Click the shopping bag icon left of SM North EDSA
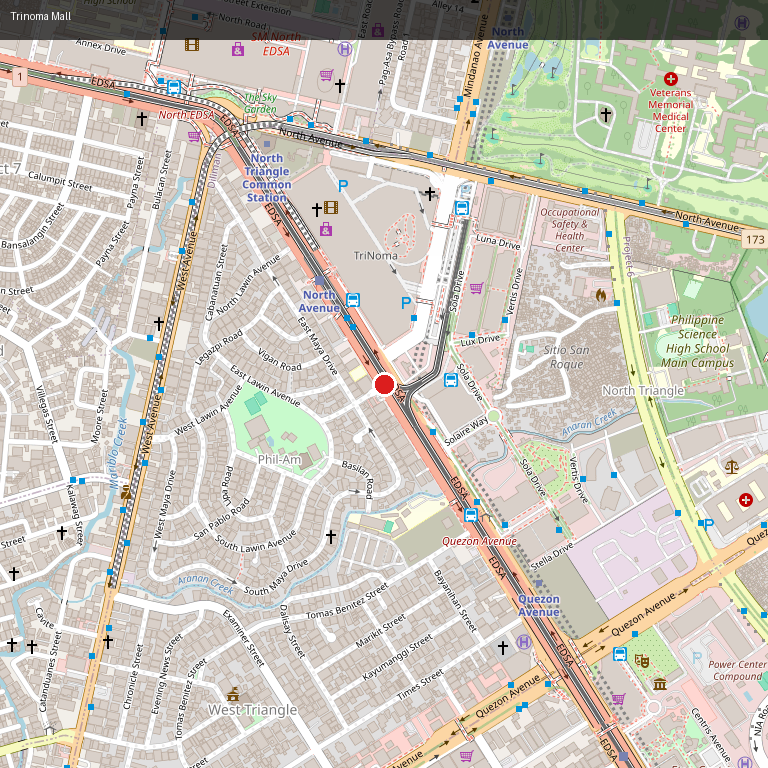Screen dimensions: 768x768 [x=238, y=49]
